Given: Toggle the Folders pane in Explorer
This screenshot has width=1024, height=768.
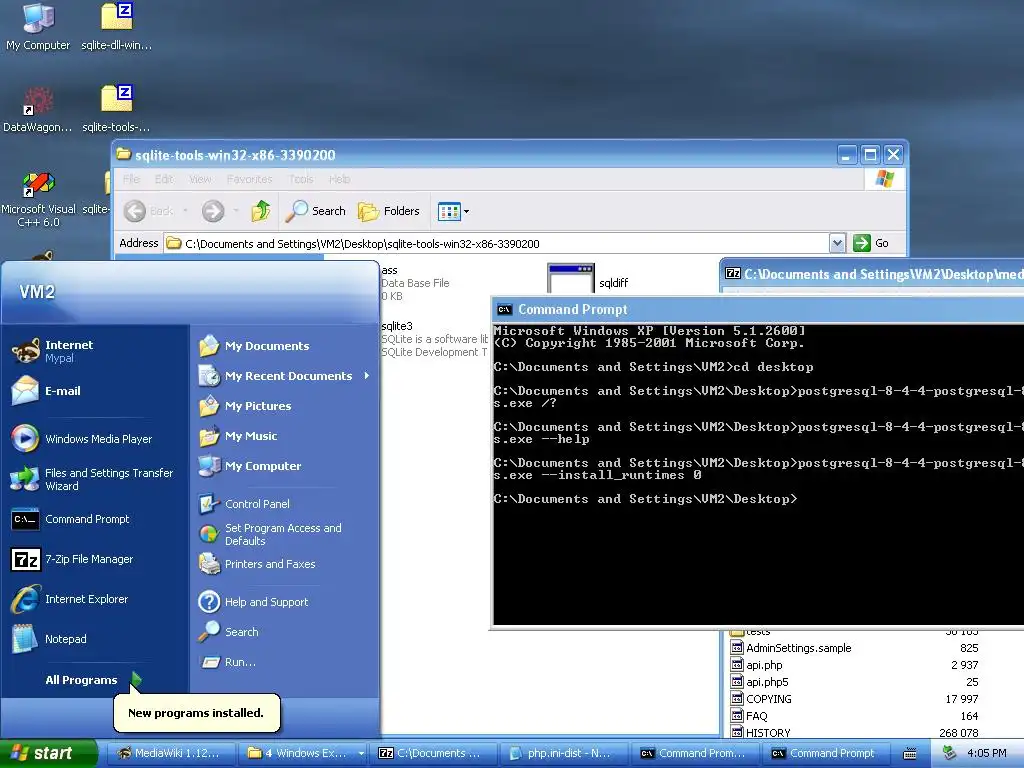Looking at the screenshot, I should 389,211.
